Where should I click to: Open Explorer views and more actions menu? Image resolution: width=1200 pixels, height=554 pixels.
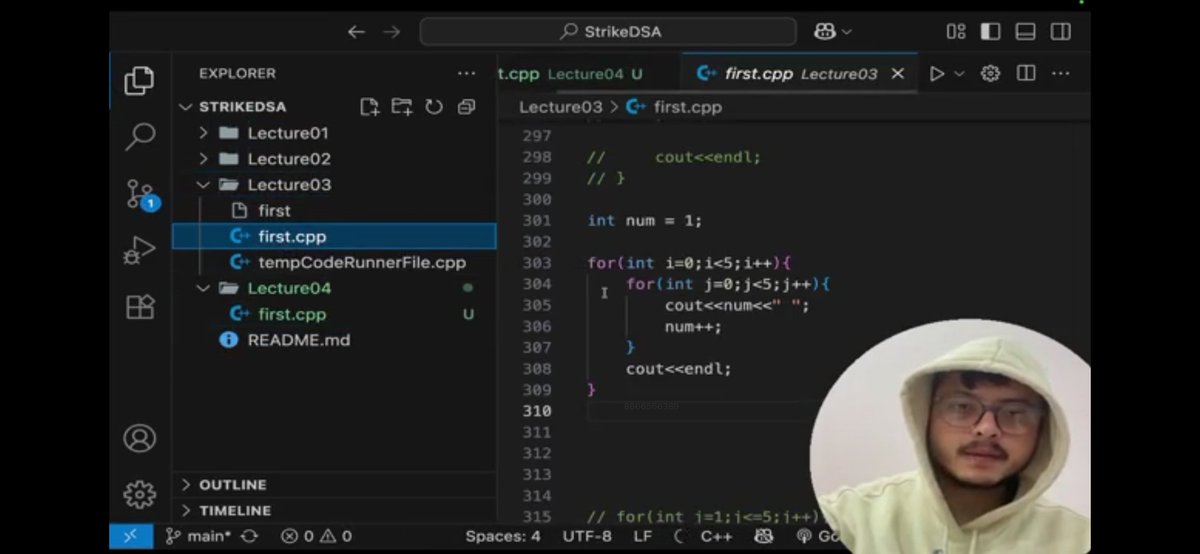tap(467, 74)
